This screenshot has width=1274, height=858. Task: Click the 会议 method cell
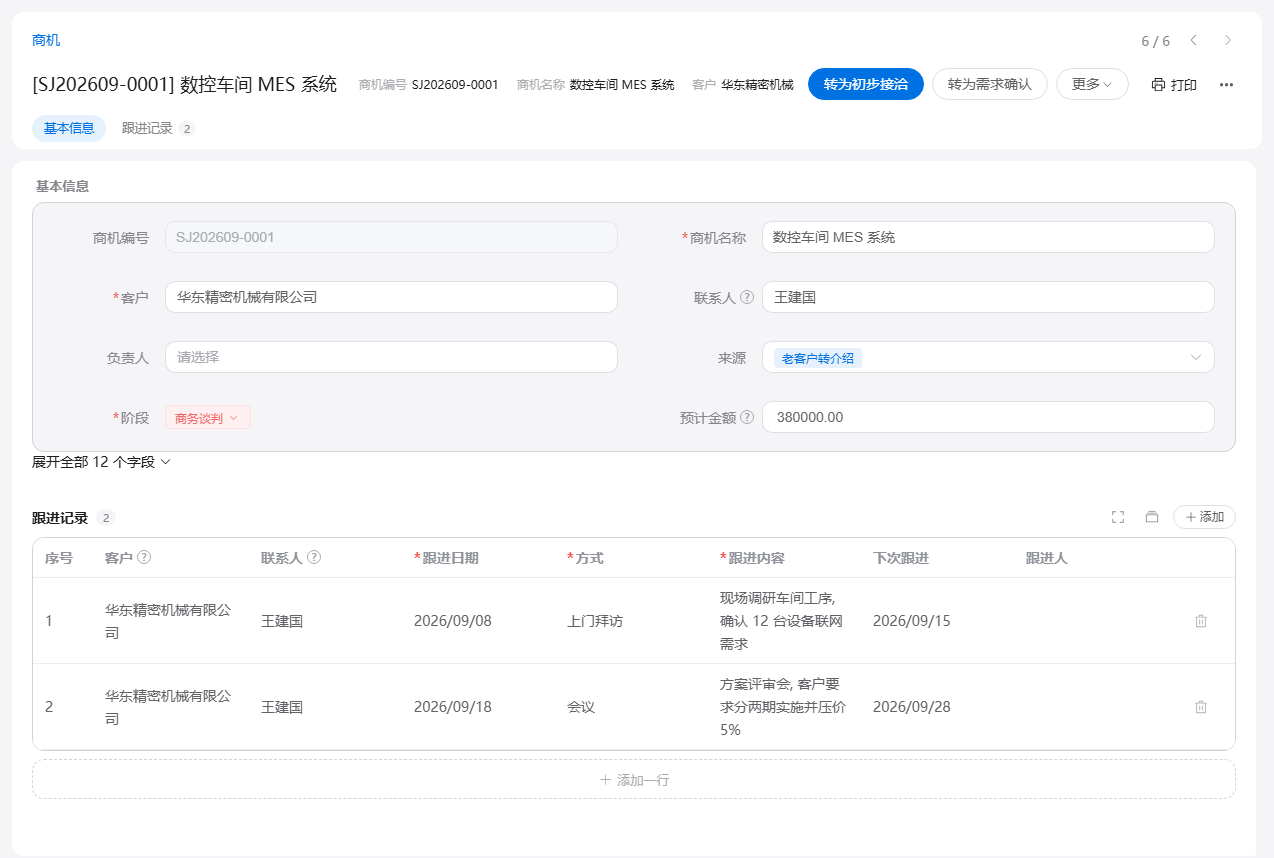click(x=581, y=707)
